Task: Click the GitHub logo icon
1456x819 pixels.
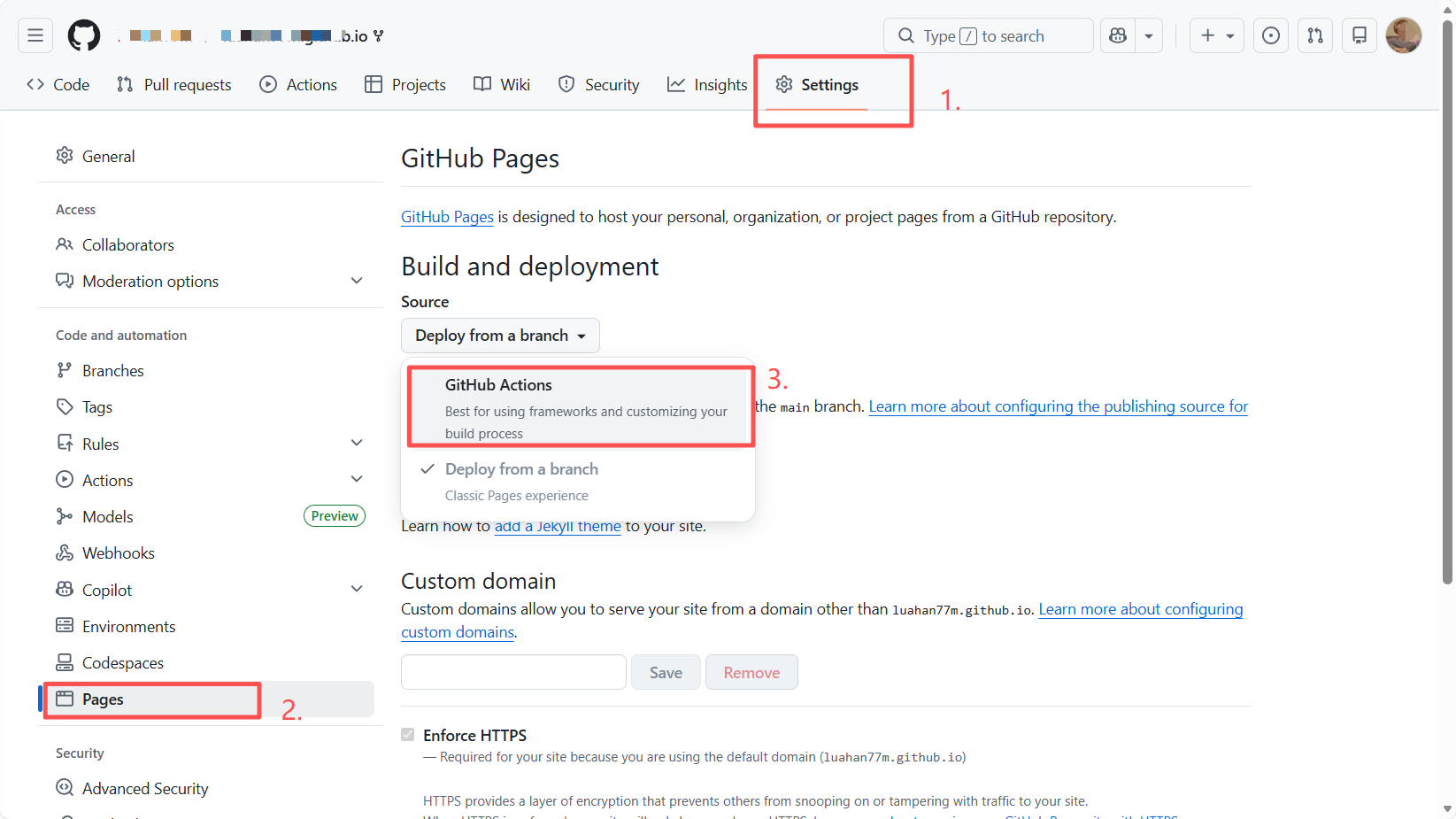Action: click(84, 35)
